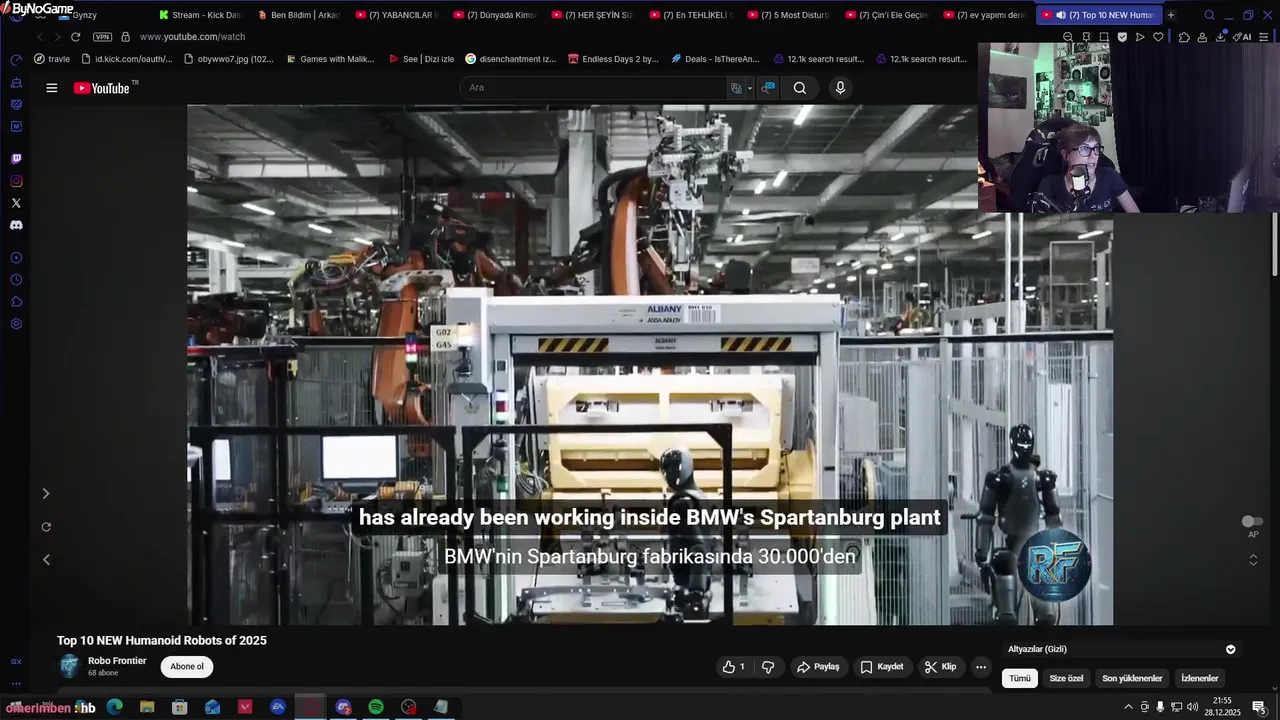Viewport: 1280px width, 720px height.
Task: Click the expand arrow left of video
Action: 45,494
